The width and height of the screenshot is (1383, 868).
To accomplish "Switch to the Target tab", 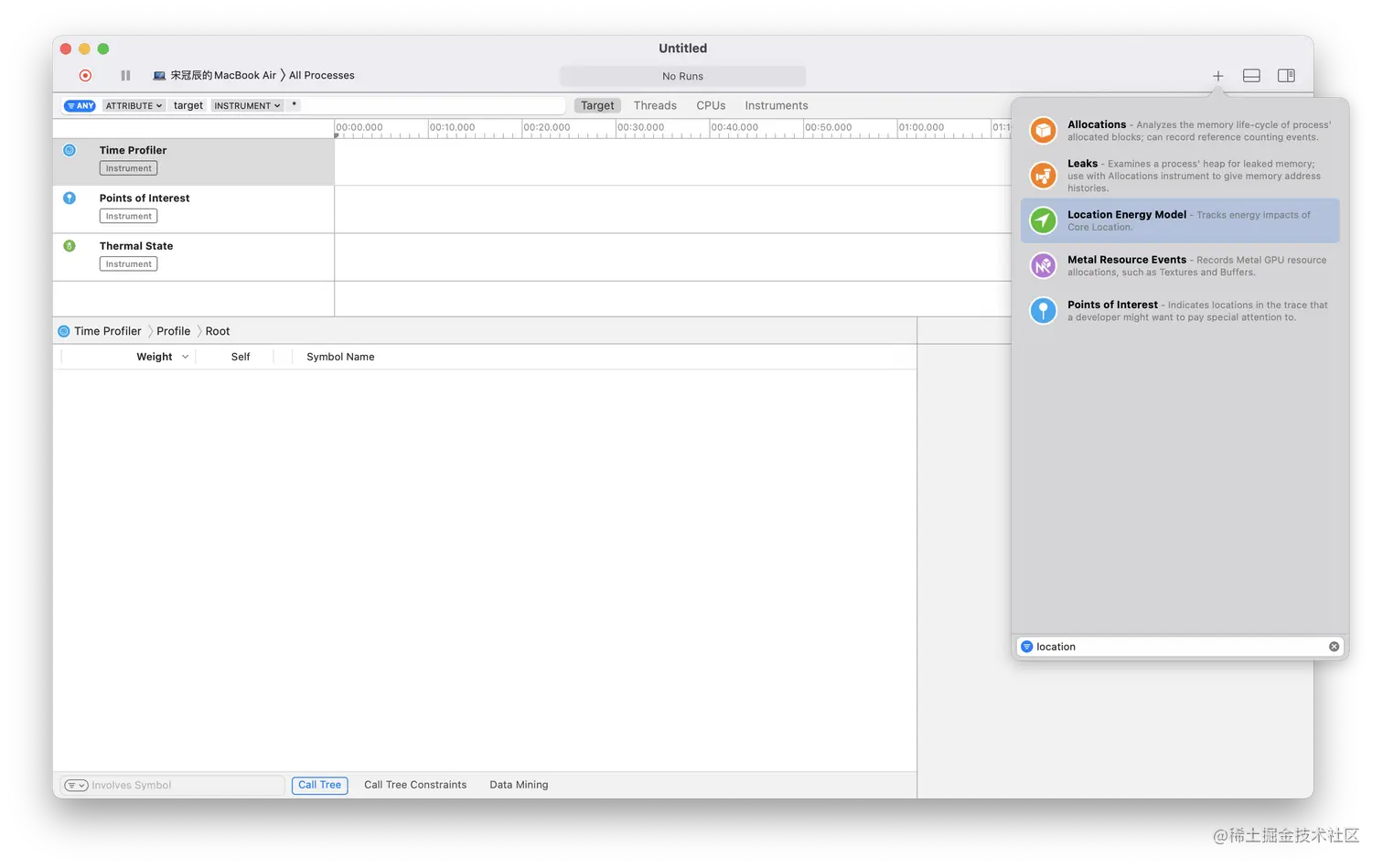I will pos(597,106).
